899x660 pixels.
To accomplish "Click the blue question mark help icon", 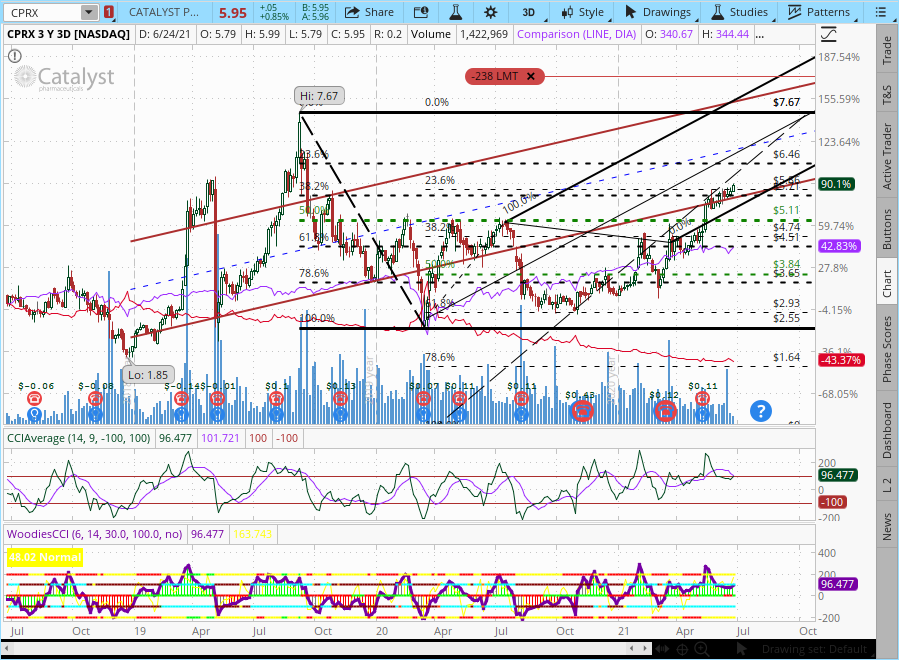I will [x=761, y=411].
